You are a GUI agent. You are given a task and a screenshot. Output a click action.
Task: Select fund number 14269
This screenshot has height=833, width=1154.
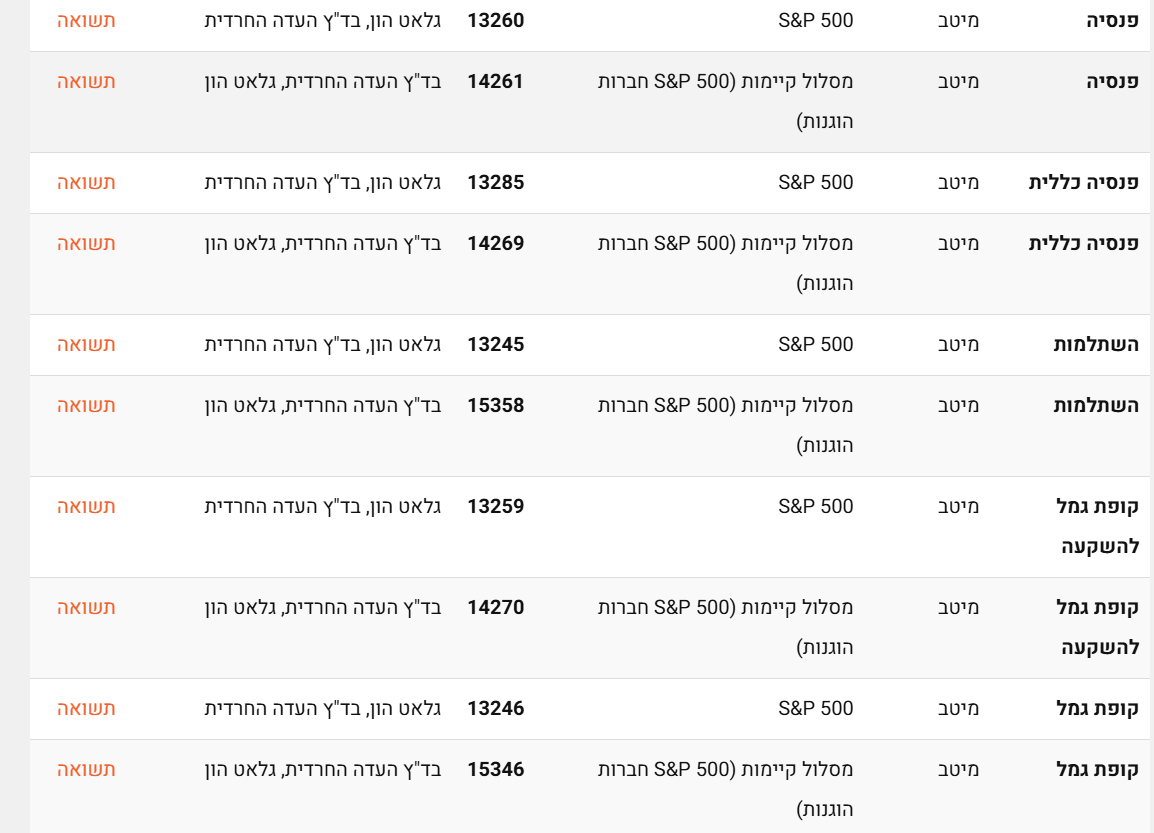[496, 243]
